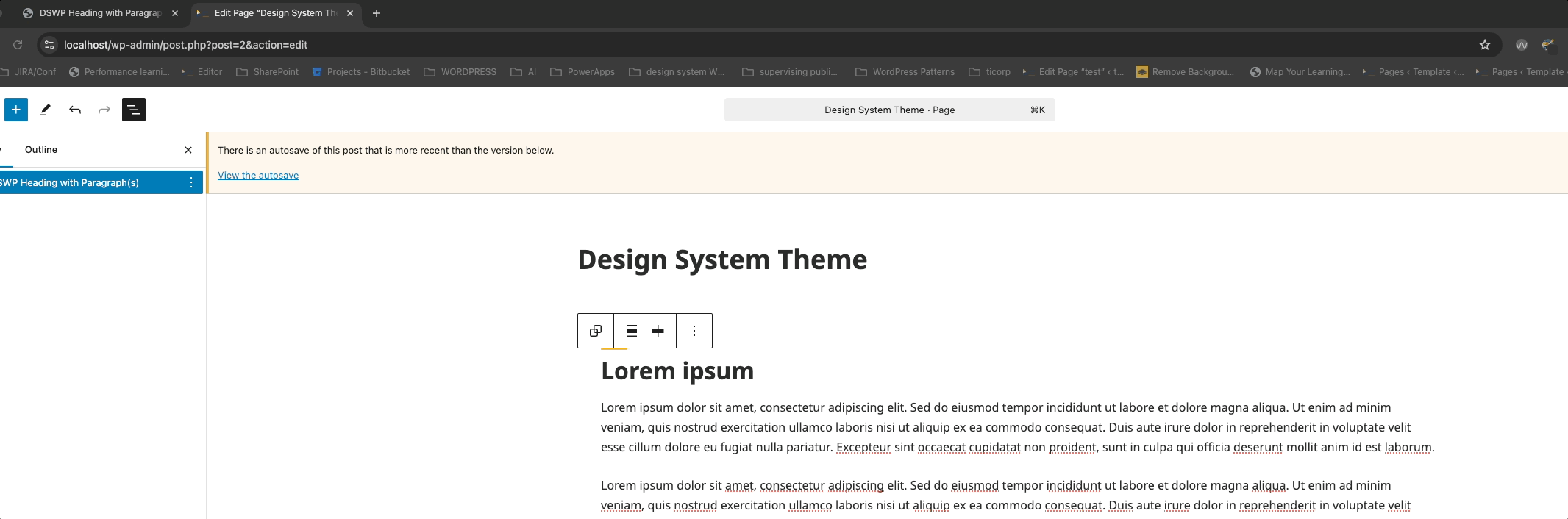The width and height of the screenshot is (1568, 519).
Task: Switch to the Outline tab
Action: click(41, 149)
